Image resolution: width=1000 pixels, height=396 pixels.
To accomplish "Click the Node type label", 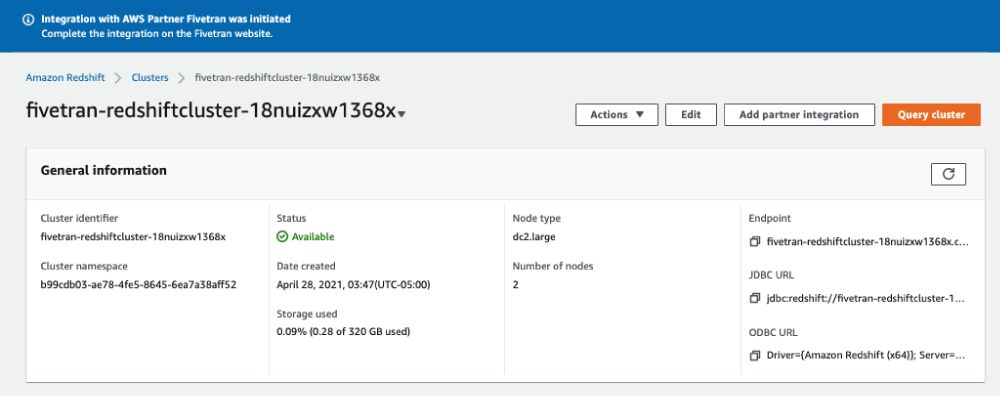I will pos(536,218).
